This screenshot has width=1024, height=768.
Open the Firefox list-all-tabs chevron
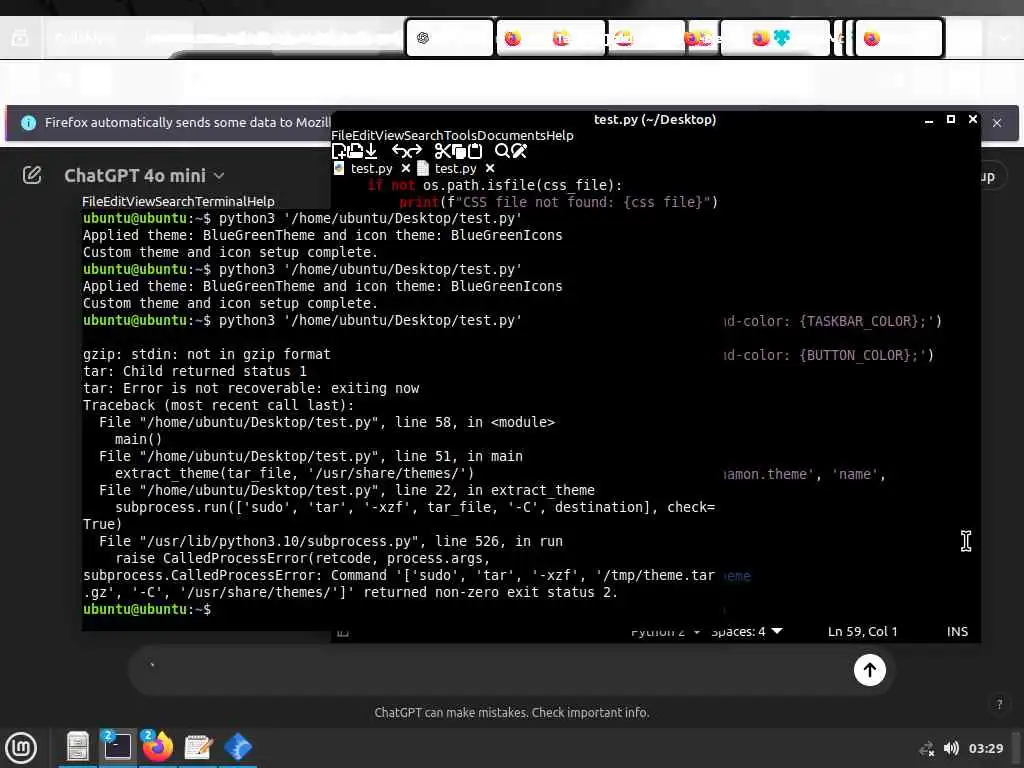click(1004, 38)
